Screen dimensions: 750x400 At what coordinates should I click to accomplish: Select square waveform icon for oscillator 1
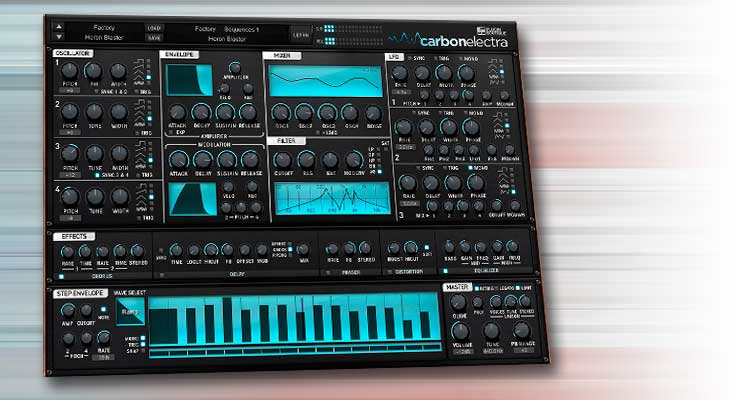pos(139,61)
